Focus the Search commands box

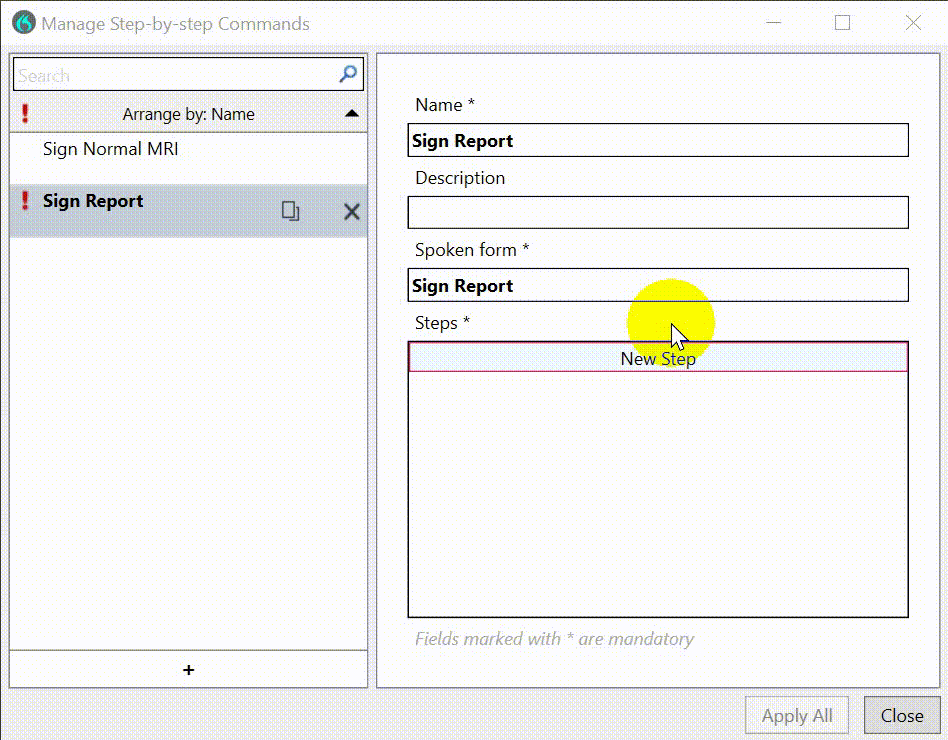[x=175, y=75]
